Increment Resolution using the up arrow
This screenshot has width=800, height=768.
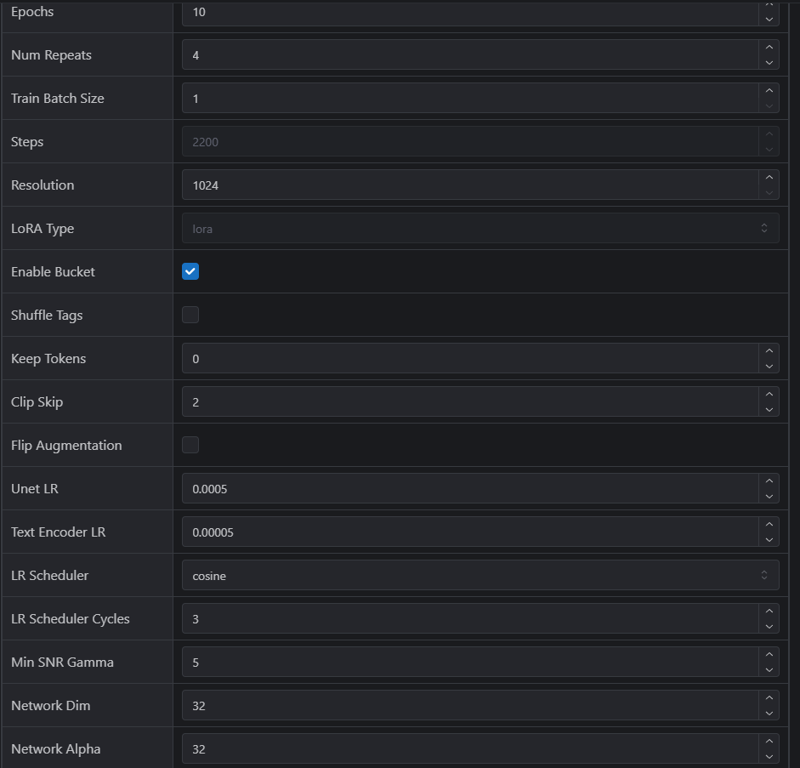pos(768,177)
